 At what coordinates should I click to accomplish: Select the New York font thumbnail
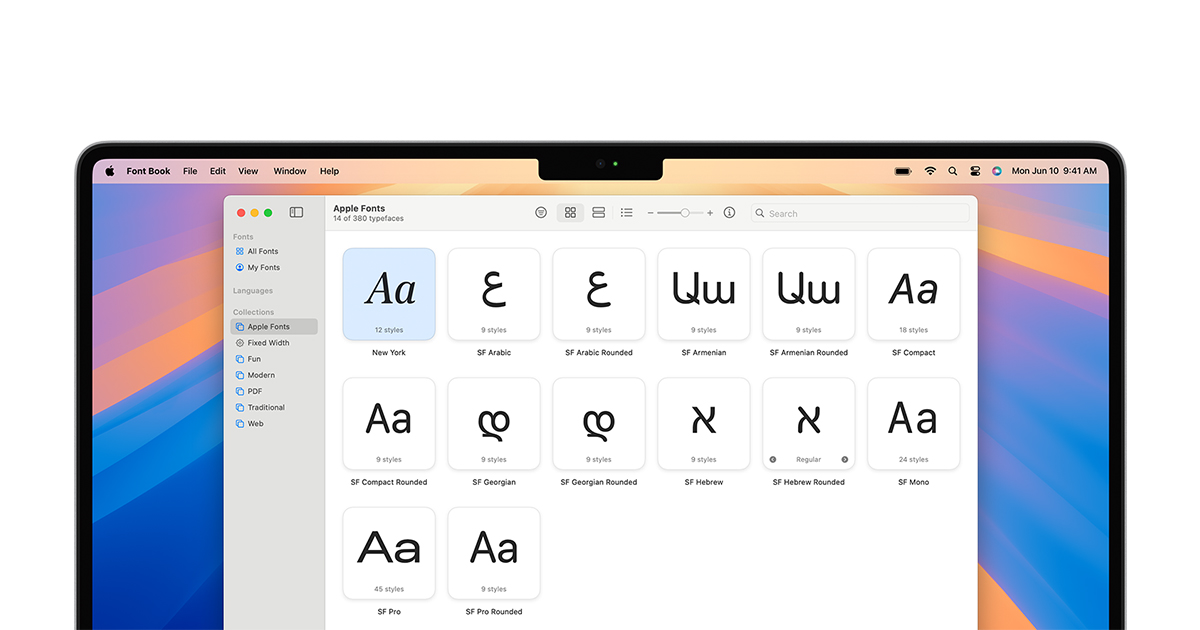click(x=389, y=293)
